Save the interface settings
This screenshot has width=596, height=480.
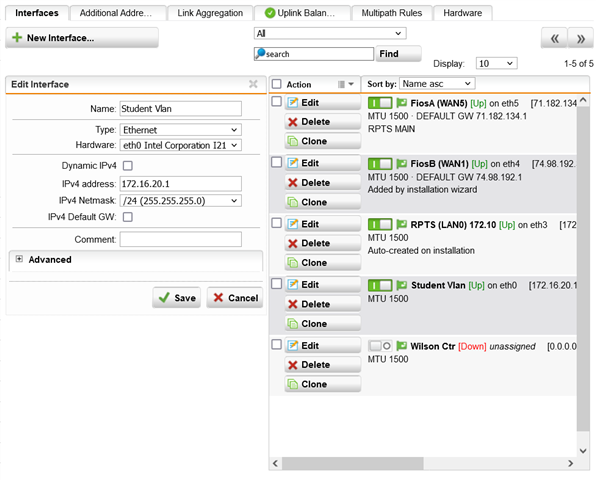point(177,298)
